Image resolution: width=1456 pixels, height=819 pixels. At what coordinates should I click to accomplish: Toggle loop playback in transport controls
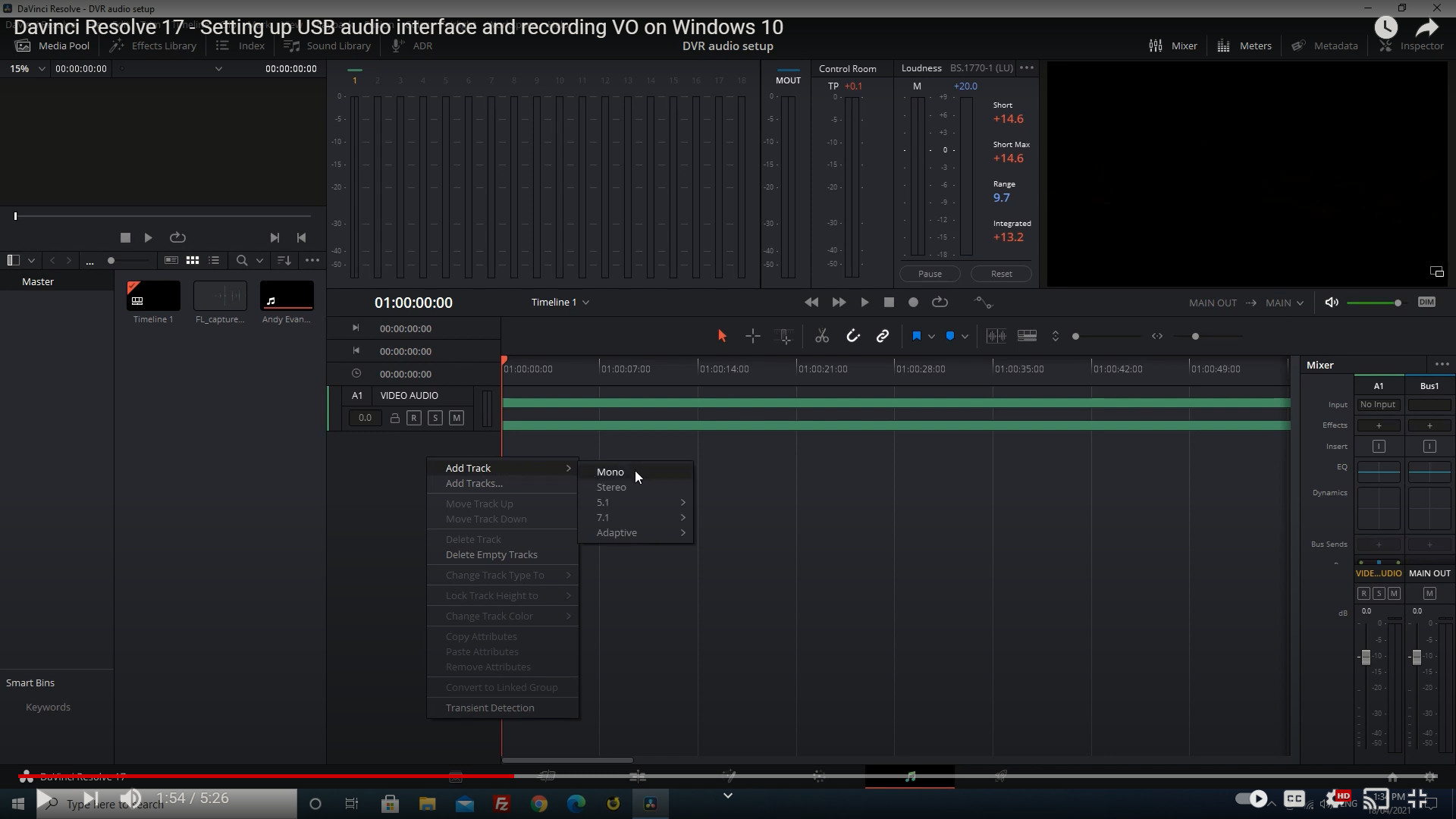click(940, 302)
